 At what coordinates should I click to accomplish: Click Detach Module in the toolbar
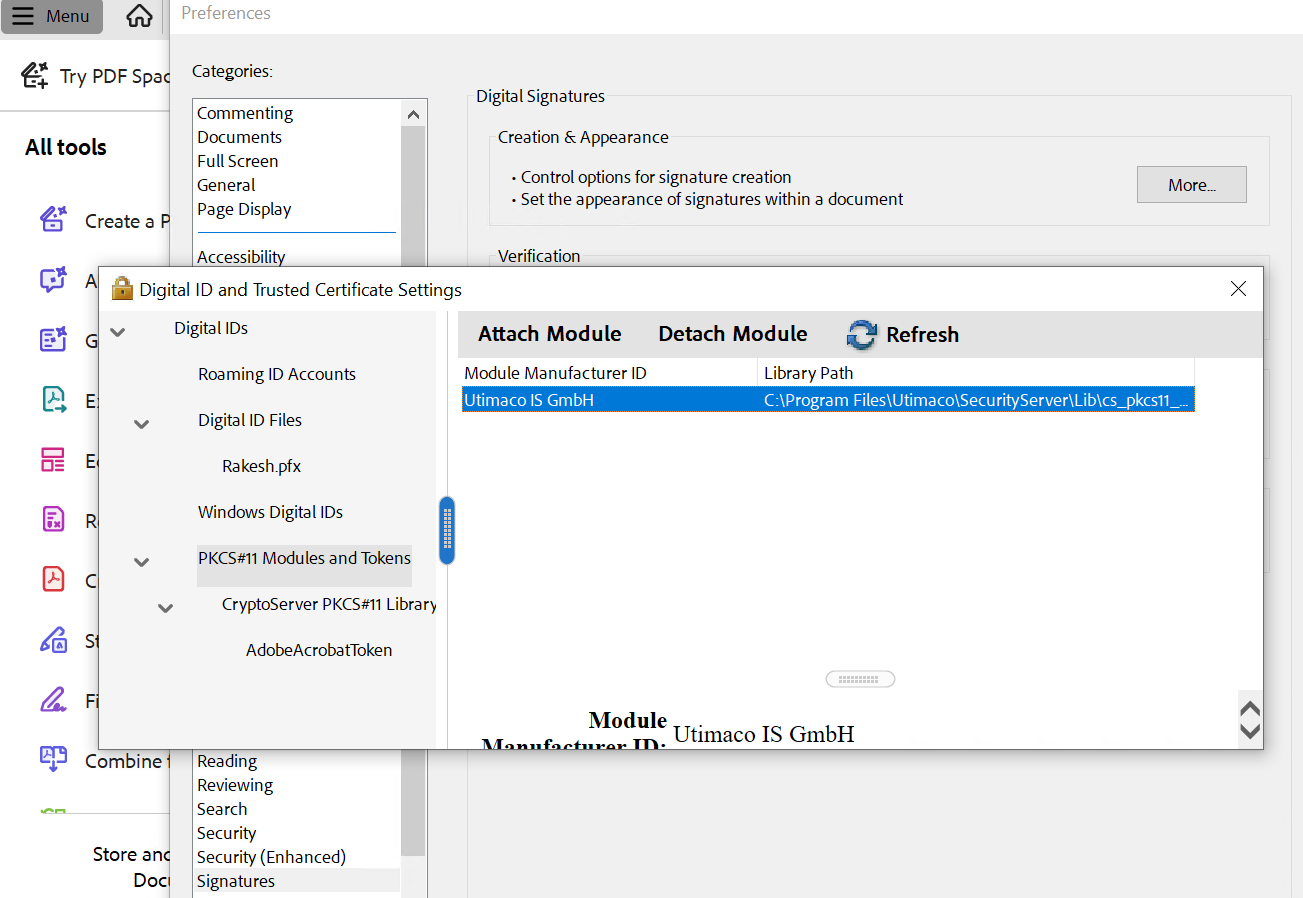click(x=733, y=334)
